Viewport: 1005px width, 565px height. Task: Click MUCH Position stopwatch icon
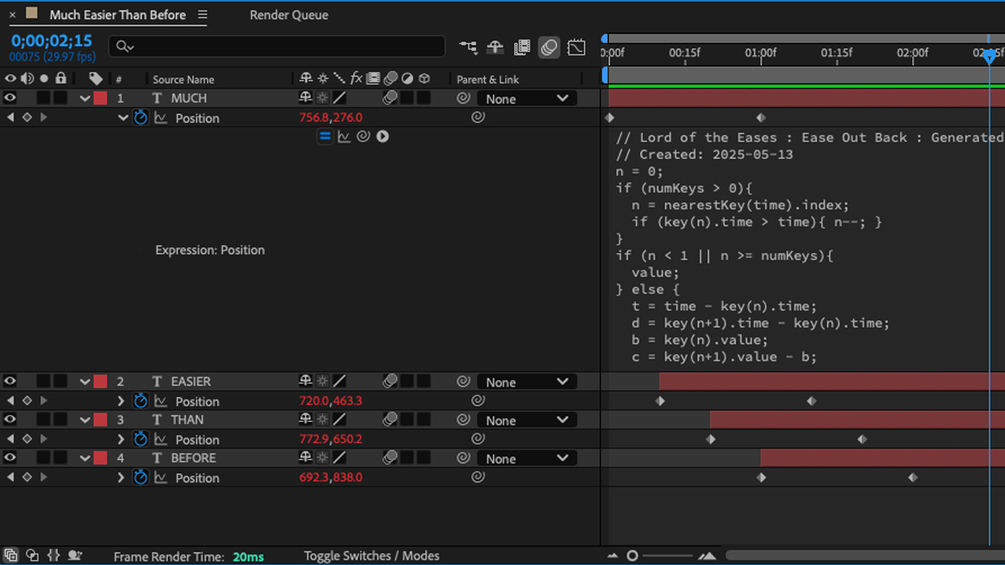coord(140,118)
